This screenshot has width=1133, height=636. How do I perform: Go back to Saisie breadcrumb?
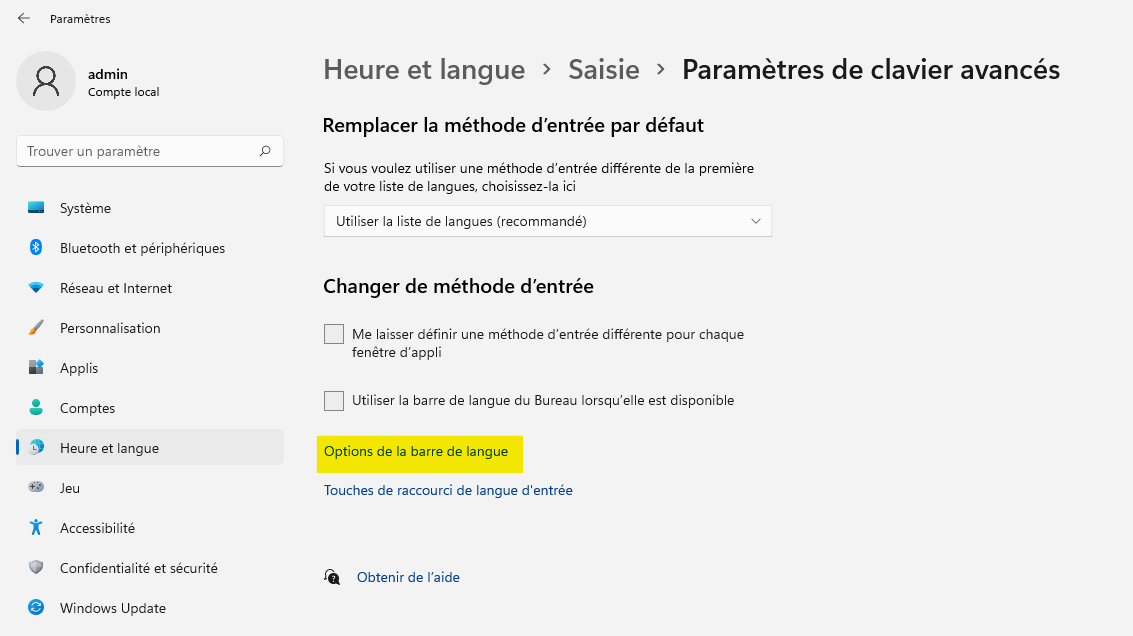pyautogui.click(x=604, y=70)
